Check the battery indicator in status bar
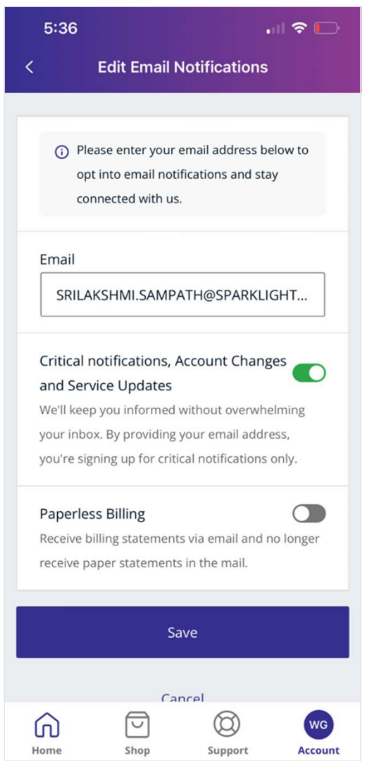The width and height of the screenshot is (369, 770). pyautogui.click(x=327, y=29)
